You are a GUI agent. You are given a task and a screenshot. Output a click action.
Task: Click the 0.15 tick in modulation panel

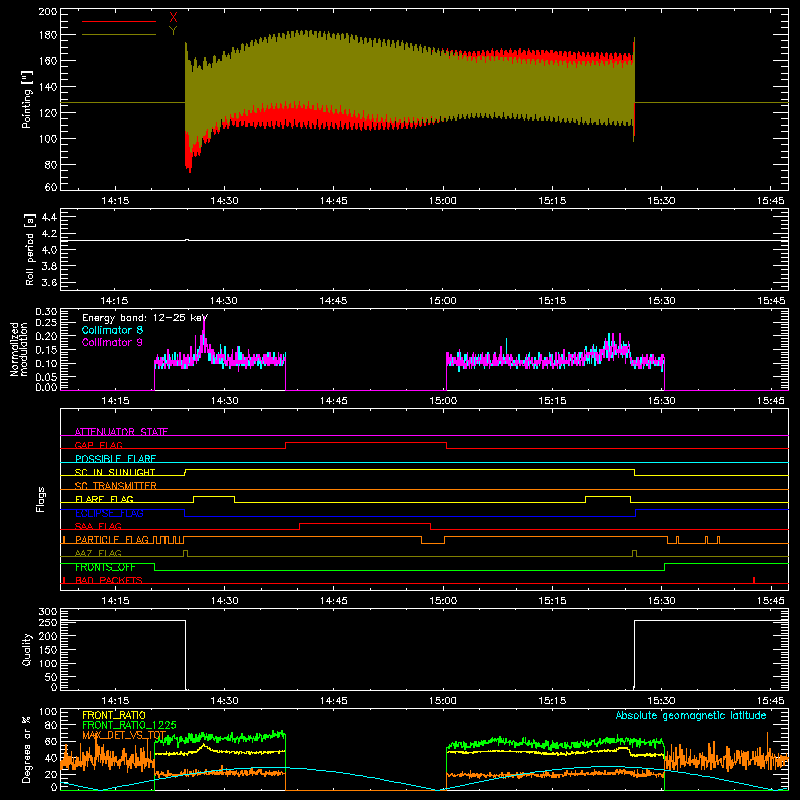click(46, 349)
